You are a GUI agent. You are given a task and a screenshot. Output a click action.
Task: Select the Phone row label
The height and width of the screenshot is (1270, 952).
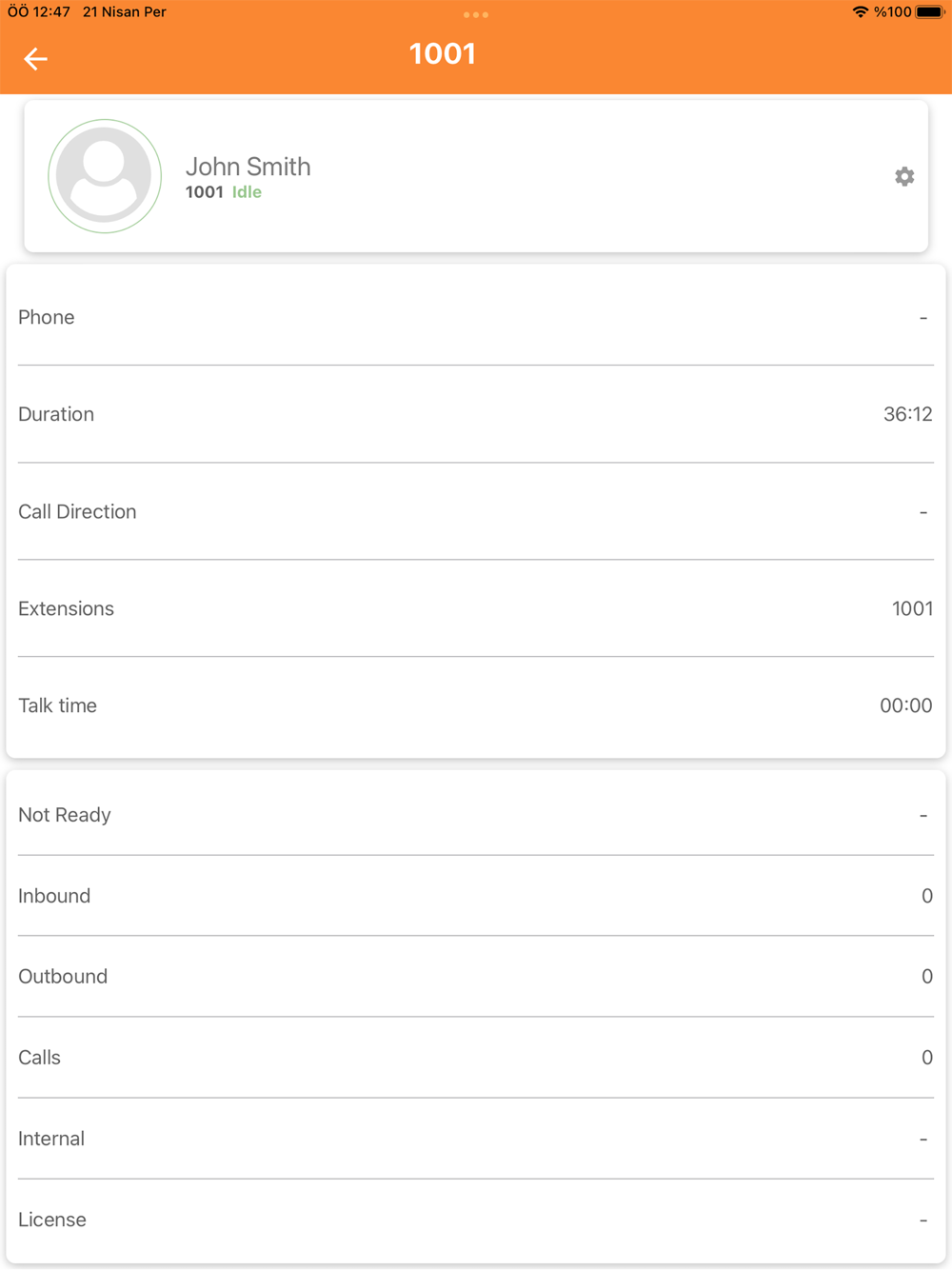tap(46, 317)
